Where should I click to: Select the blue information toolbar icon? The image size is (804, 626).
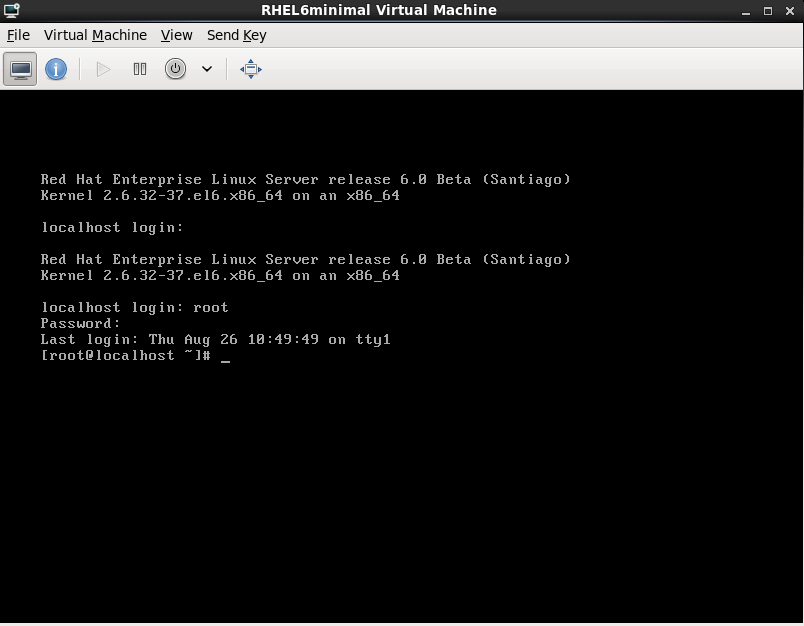pyautogui.click(x=56, y=68)
